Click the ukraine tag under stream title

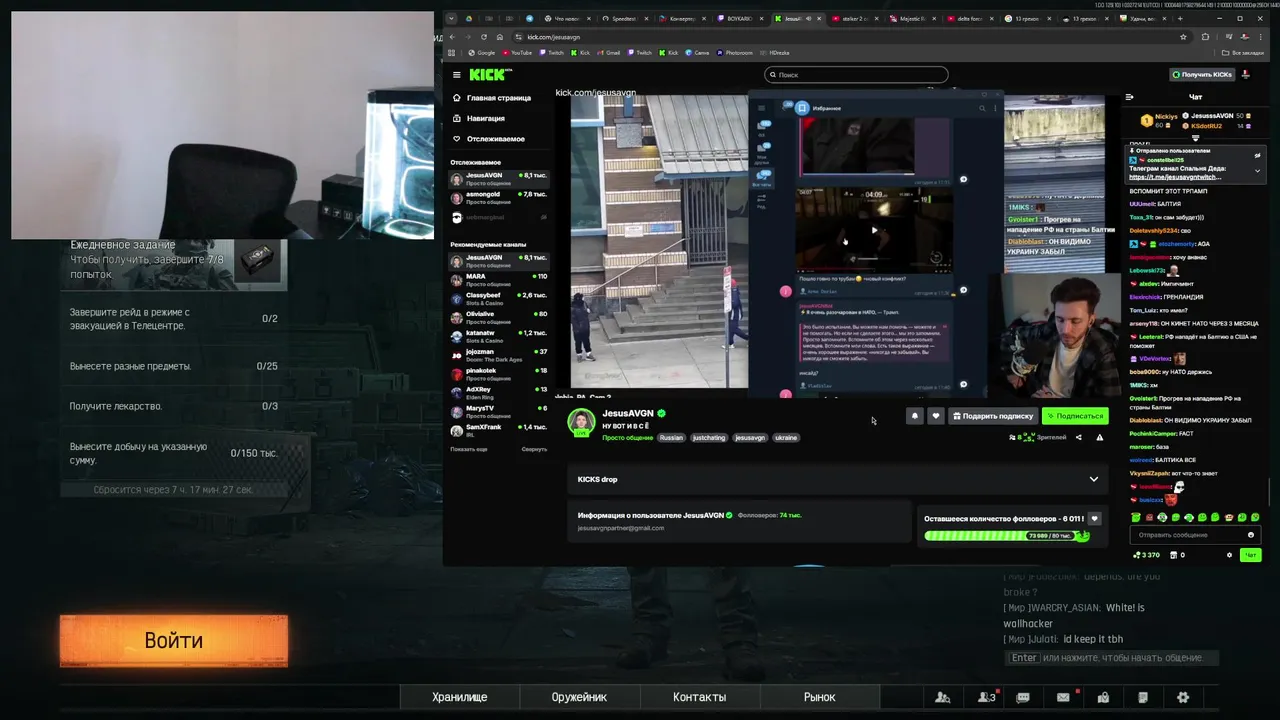tap(786, 438)
